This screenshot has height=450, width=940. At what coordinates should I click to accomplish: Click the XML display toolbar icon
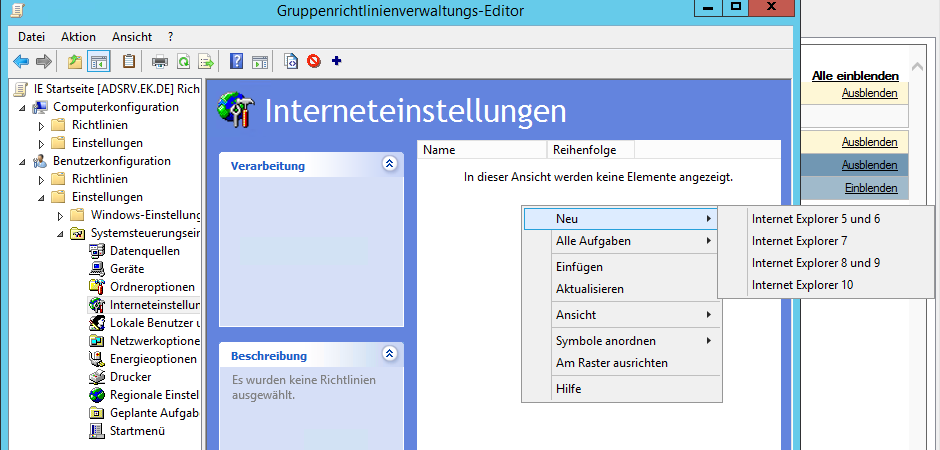click(x=291, y=61)
